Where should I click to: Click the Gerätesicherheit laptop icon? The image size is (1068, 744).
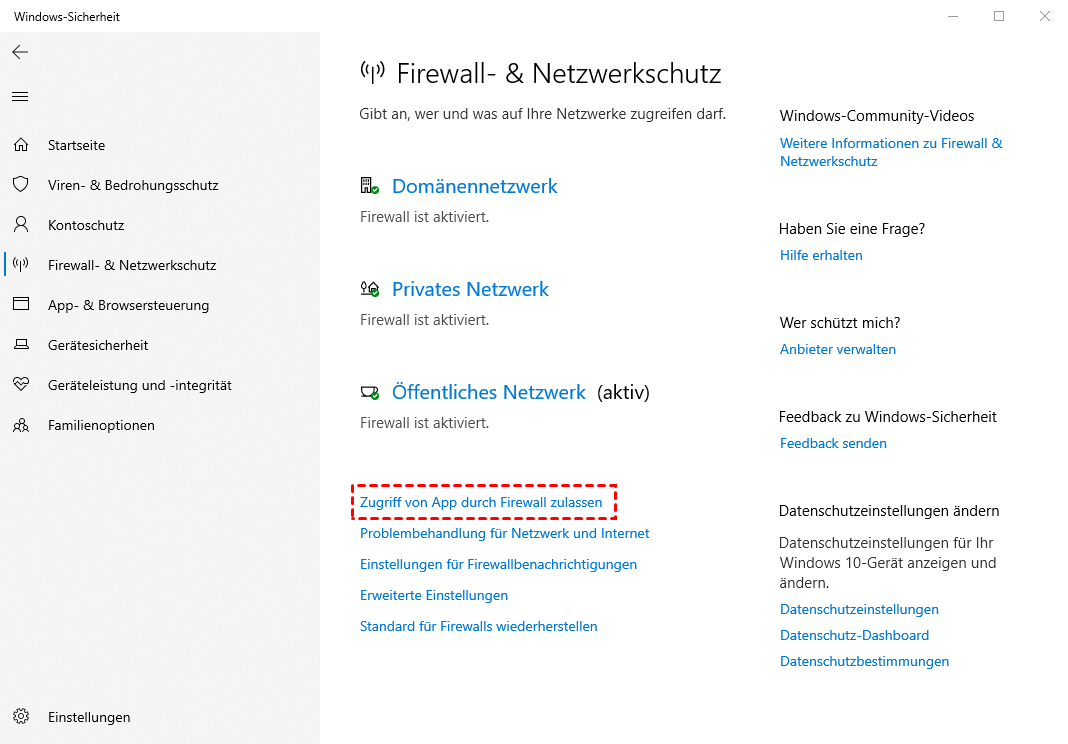[20, 345]
